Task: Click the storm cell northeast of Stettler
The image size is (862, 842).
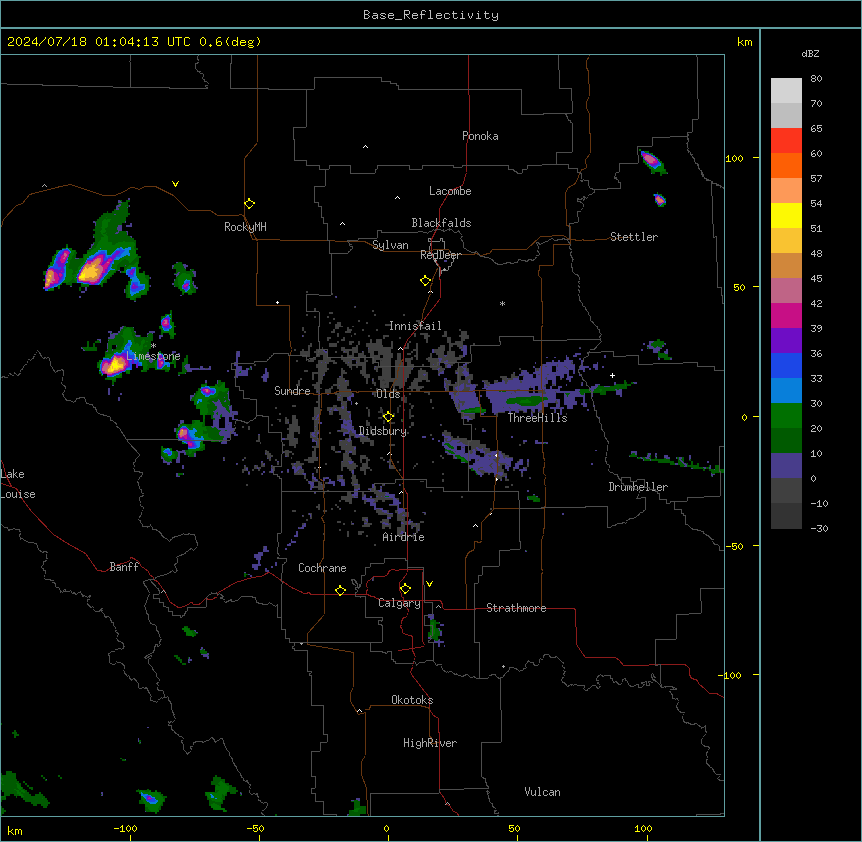Action: pyautogui.click(x=652, y=161)
